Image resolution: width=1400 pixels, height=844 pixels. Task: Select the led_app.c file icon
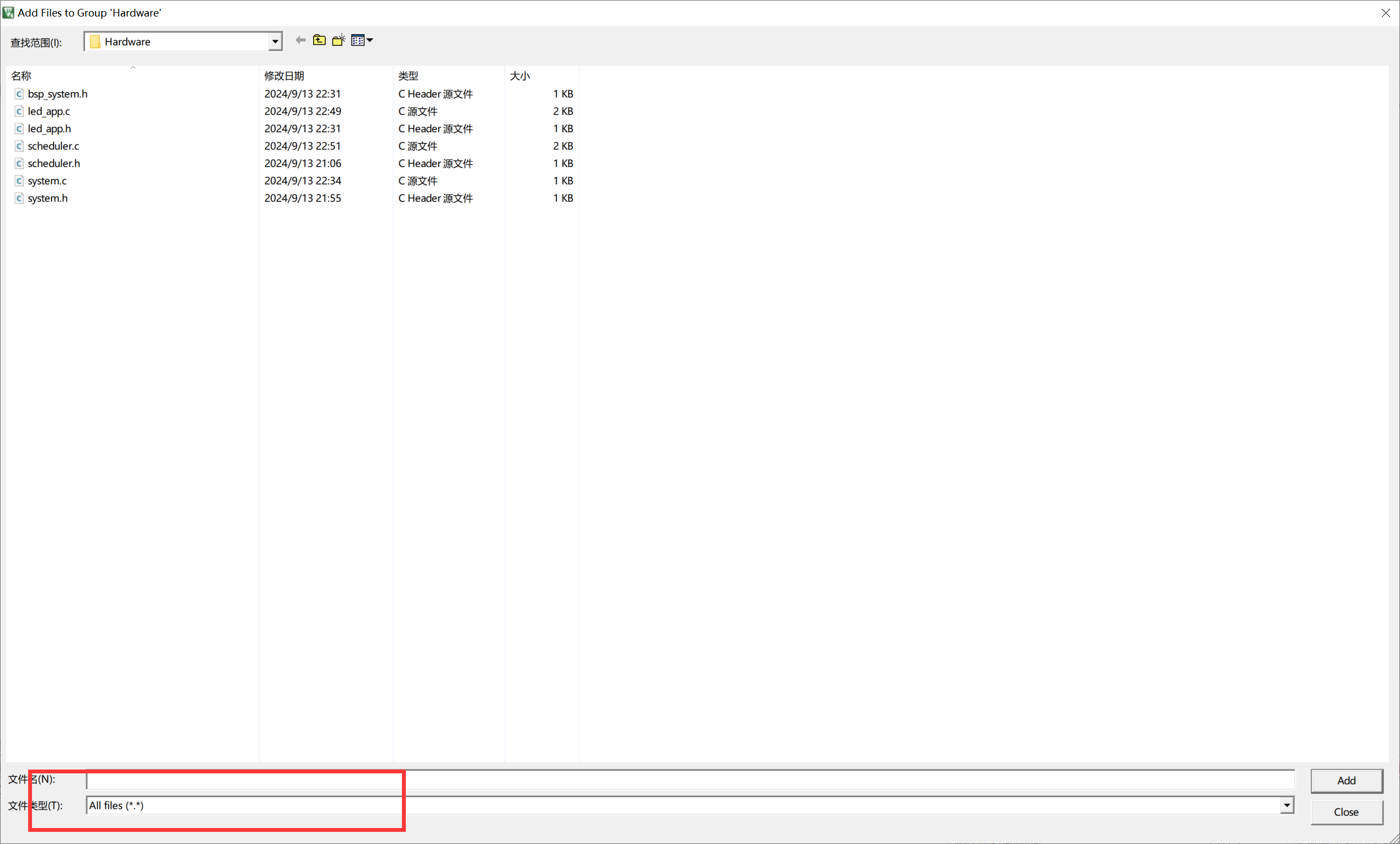[x=19, y=111]
